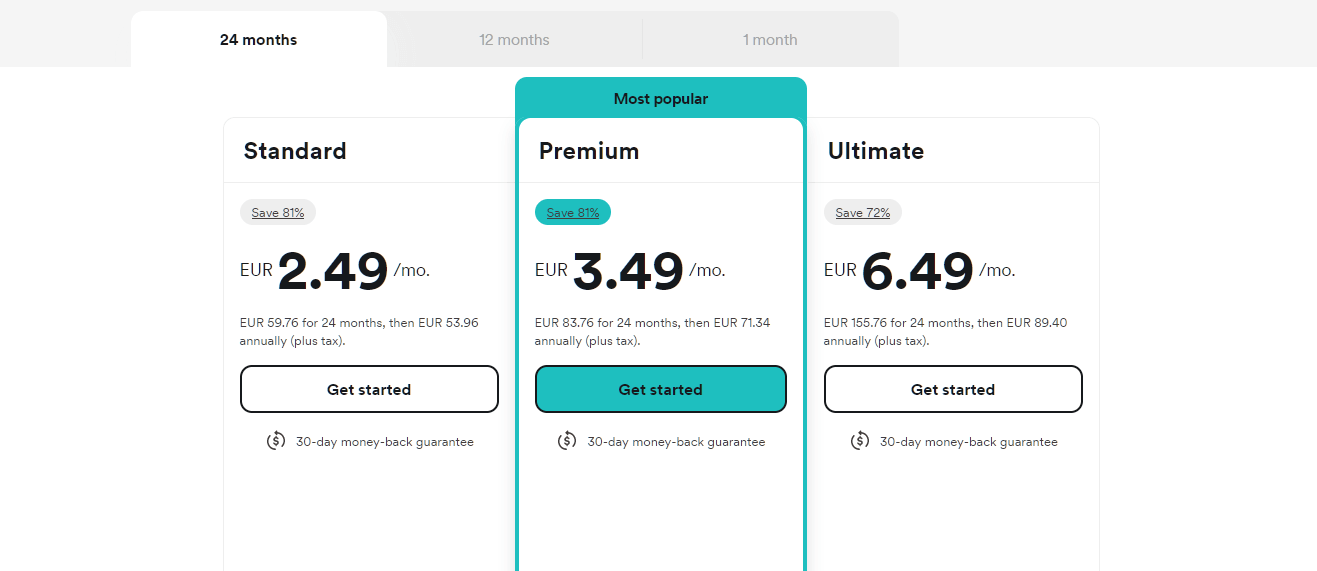Image resolution: width=1317 pixels, height=571 pixels.
Task: Switch to the 24 months tab
Action: (x=258, y=40)
